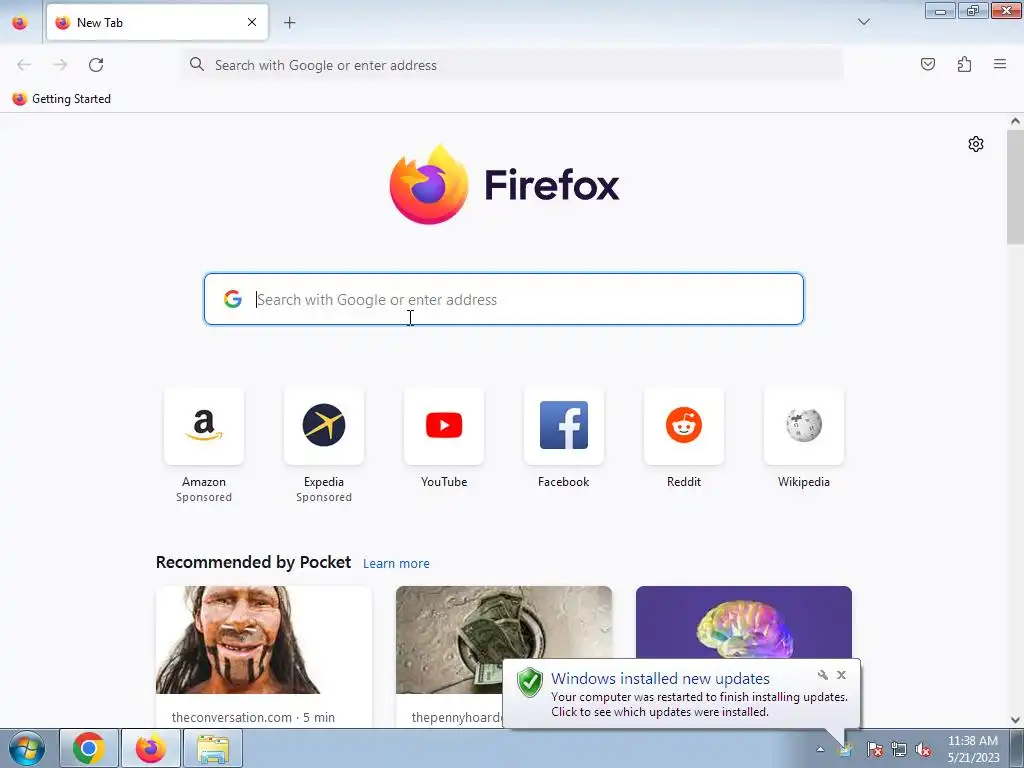Open Windows Explorer from taskbar
Viewport: 1024px width, 768px height.
213,748
